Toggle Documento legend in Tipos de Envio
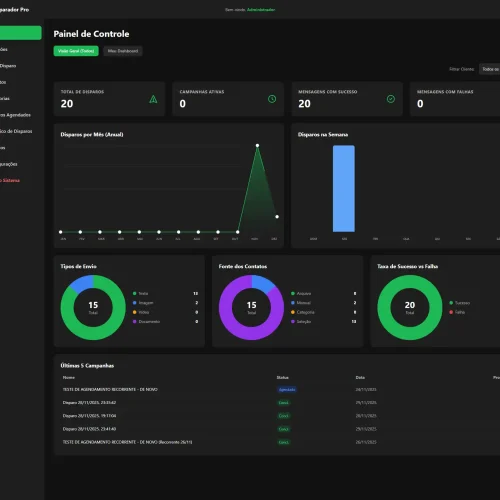Screen dimensions: 500x500 [146, 322]
